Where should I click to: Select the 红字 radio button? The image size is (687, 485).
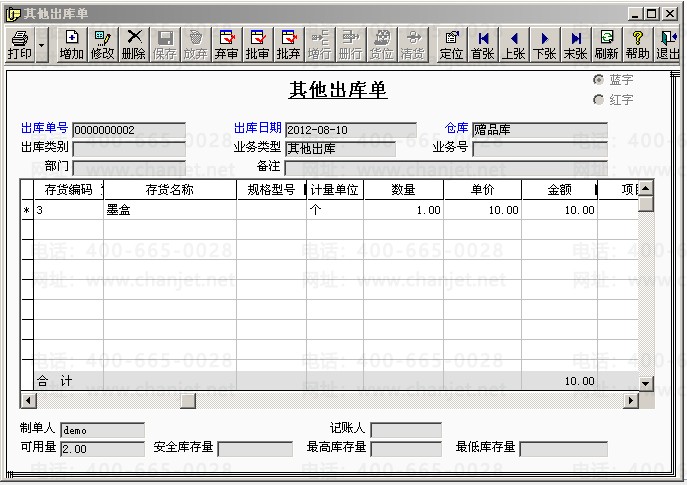coord(598,100)
